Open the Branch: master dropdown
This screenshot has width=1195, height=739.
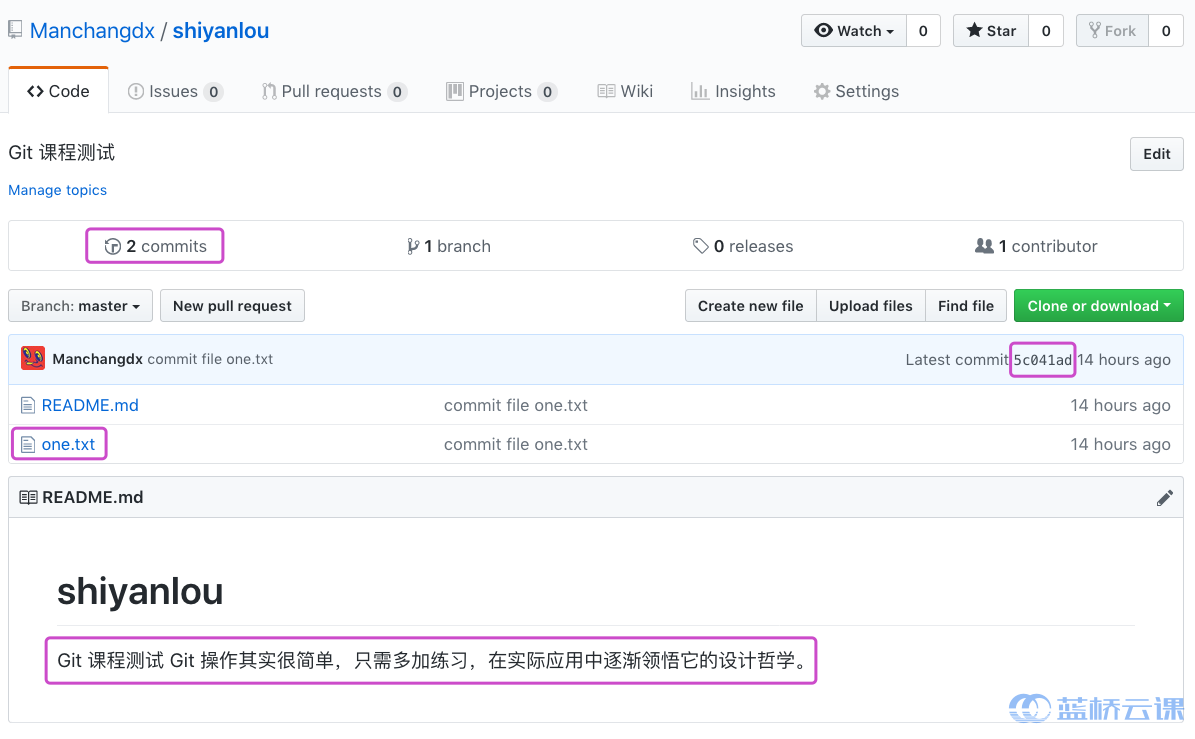(x=80, y=306)
